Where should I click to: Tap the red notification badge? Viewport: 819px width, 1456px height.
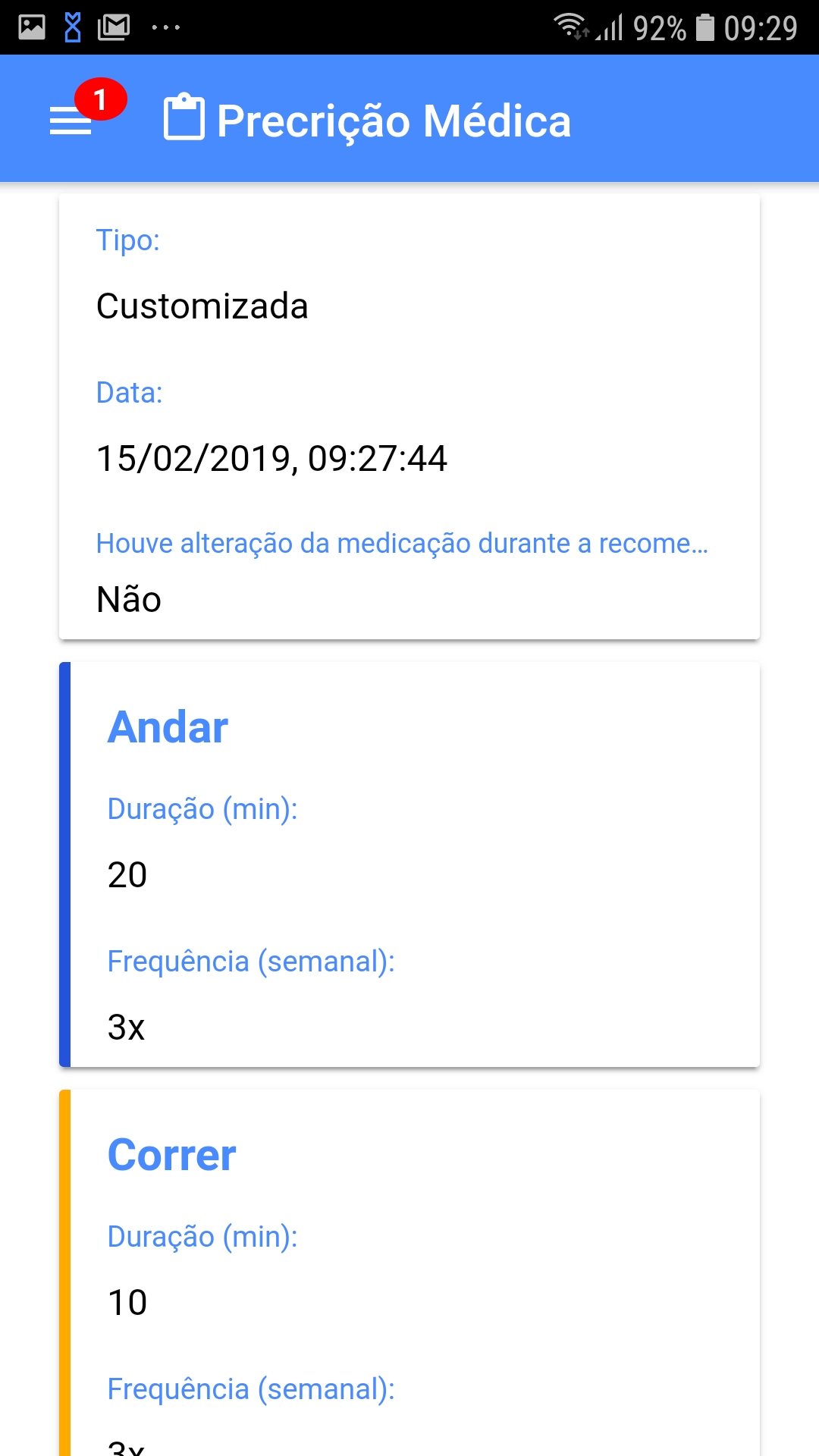(100, 99)
